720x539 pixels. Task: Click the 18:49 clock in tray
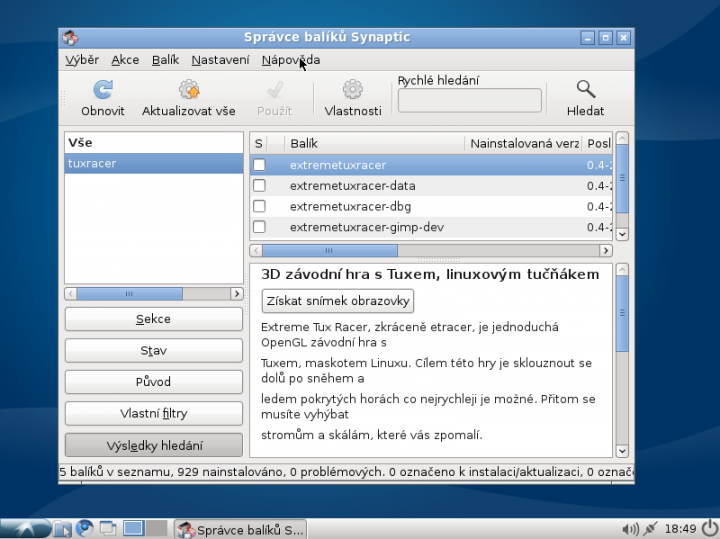coord(681,529)
